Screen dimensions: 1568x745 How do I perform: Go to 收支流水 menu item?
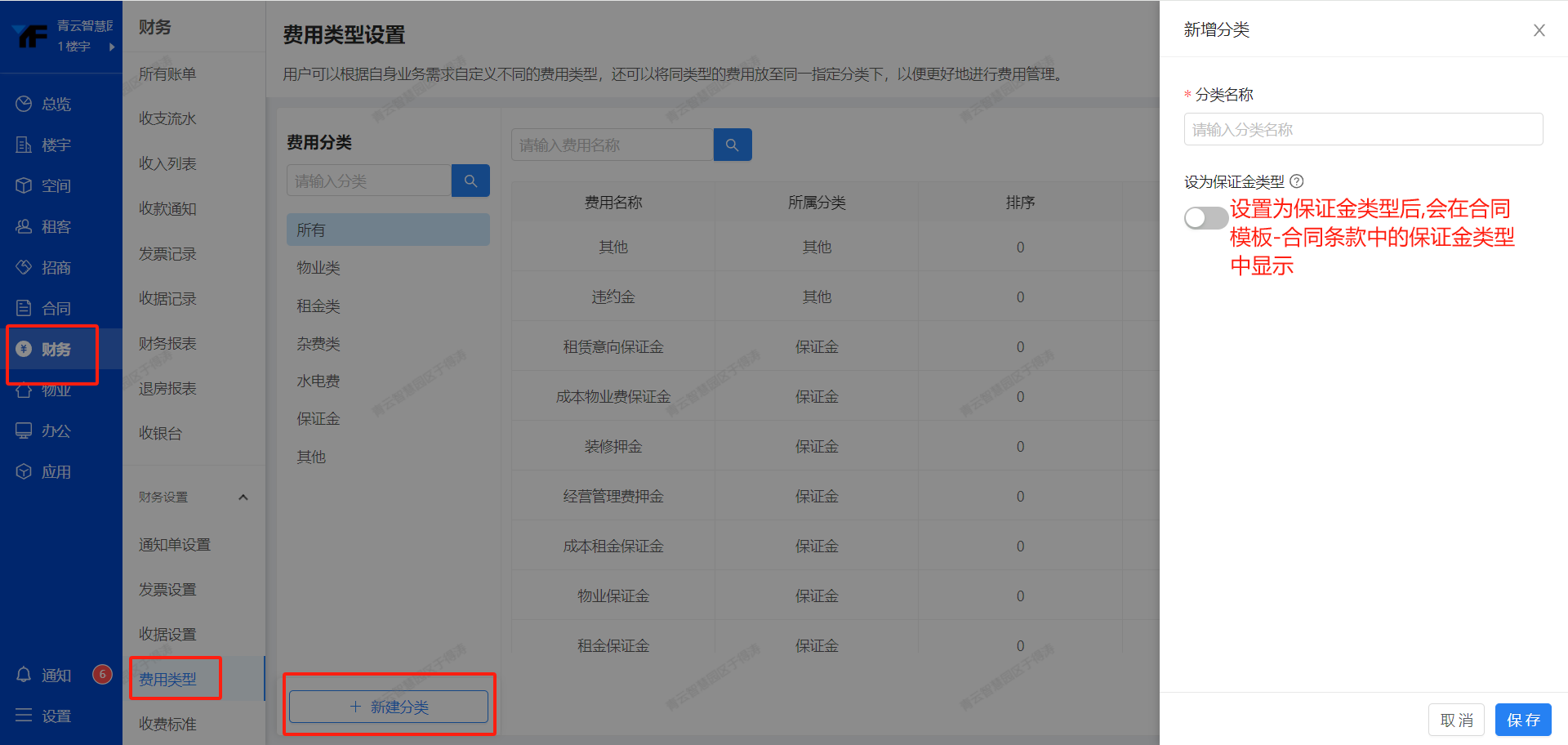pyautogui.click(x=167, y=118)
